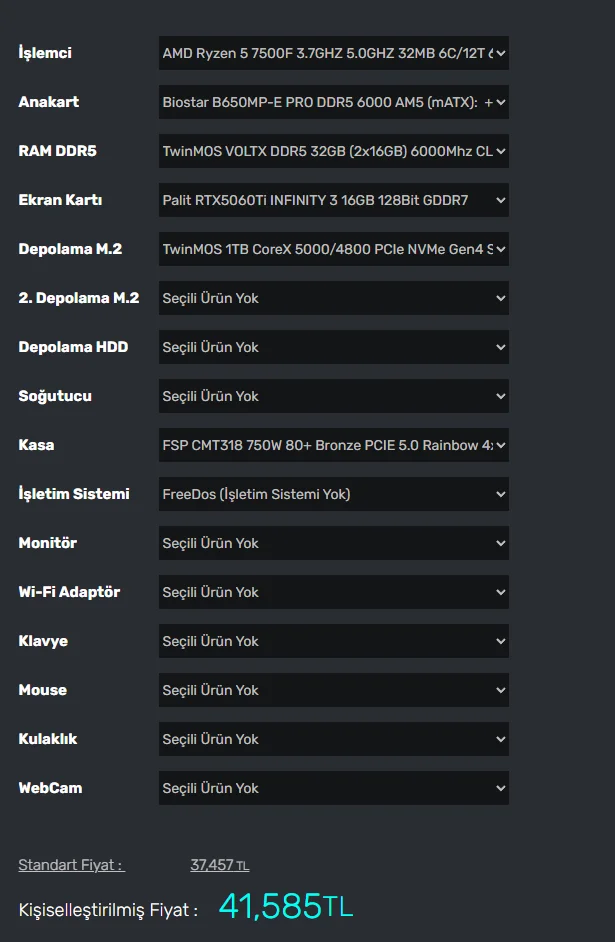Expand the Anakart selection dropdown
This screenshot has width=615, height=942.
333,102
